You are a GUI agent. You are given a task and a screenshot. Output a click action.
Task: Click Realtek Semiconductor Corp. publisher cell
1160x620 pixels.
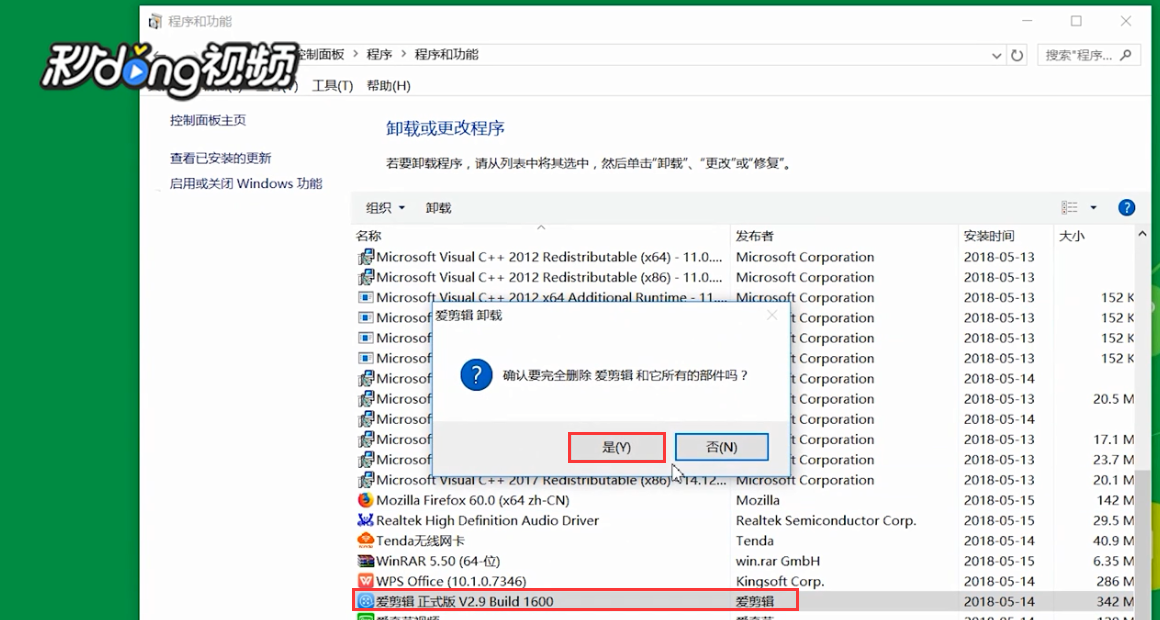pyautogui.click(x=826, y=520)
